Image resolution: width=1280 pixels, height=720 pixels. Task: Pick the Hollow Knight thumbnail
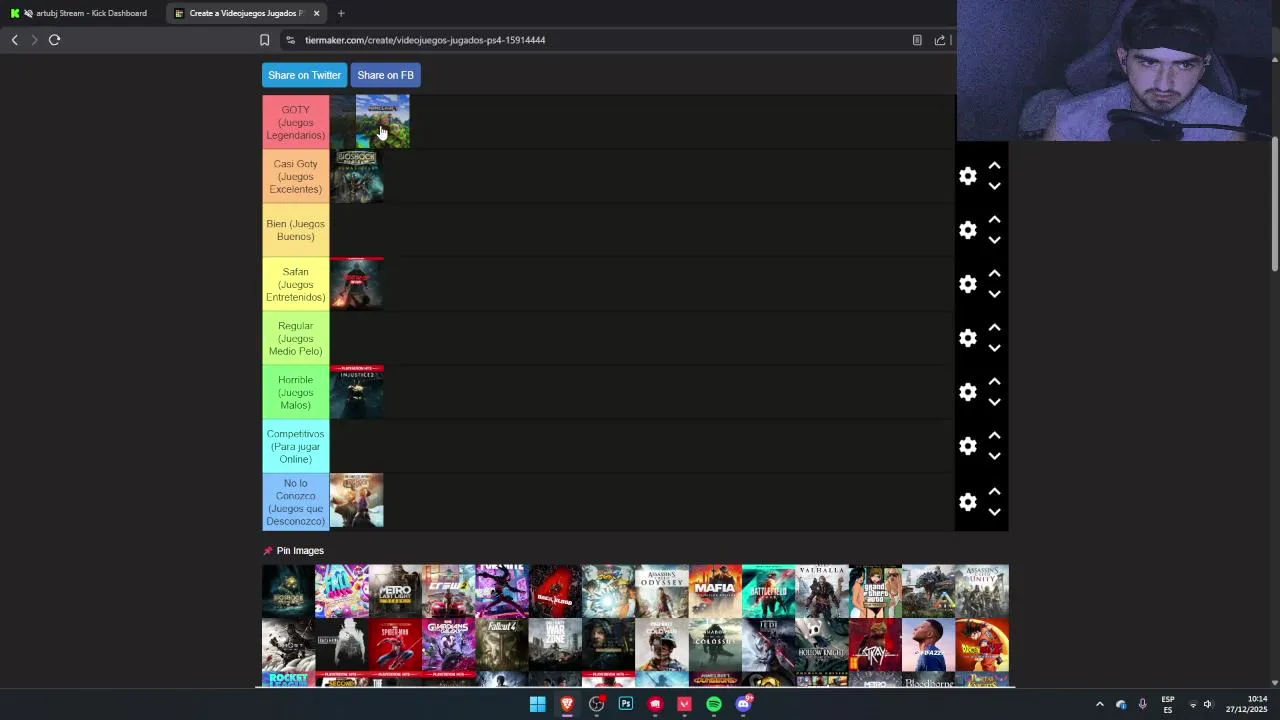822,645
